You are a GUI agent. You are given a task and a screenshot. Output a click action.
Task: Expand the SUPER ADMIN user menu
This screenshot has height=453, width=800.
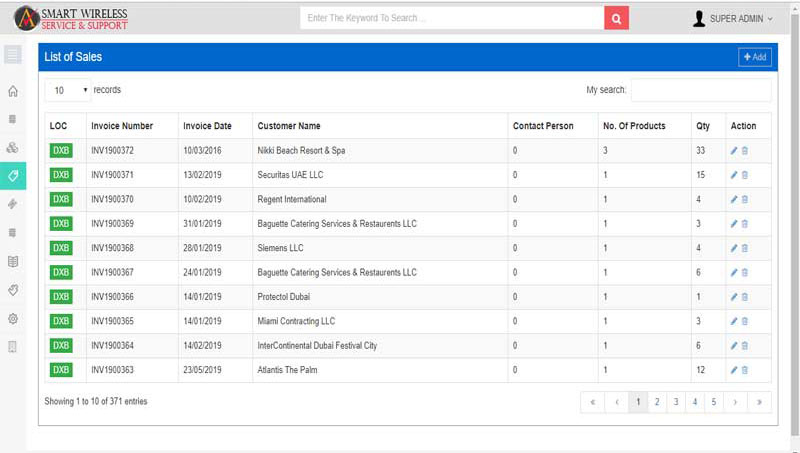[x=733, y=18]
